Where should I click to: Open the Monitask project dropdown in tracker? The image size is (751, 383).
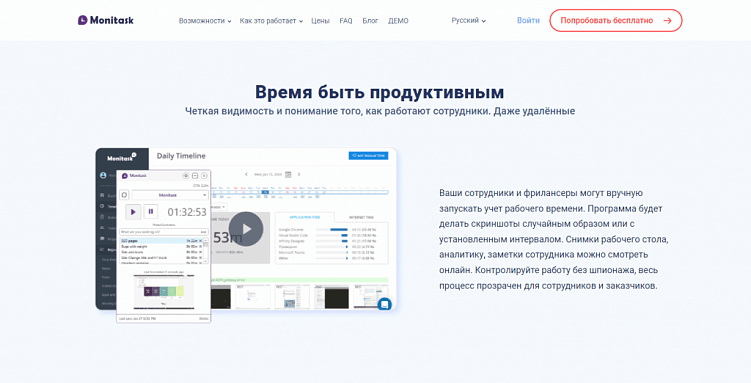(170, 195)
